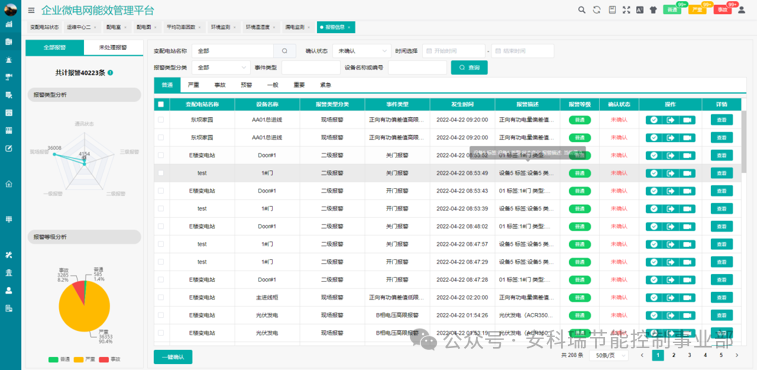
Task: Switch to the 紧急 alarm level tab
Action: pyautogui.click(x=325, y=85)
